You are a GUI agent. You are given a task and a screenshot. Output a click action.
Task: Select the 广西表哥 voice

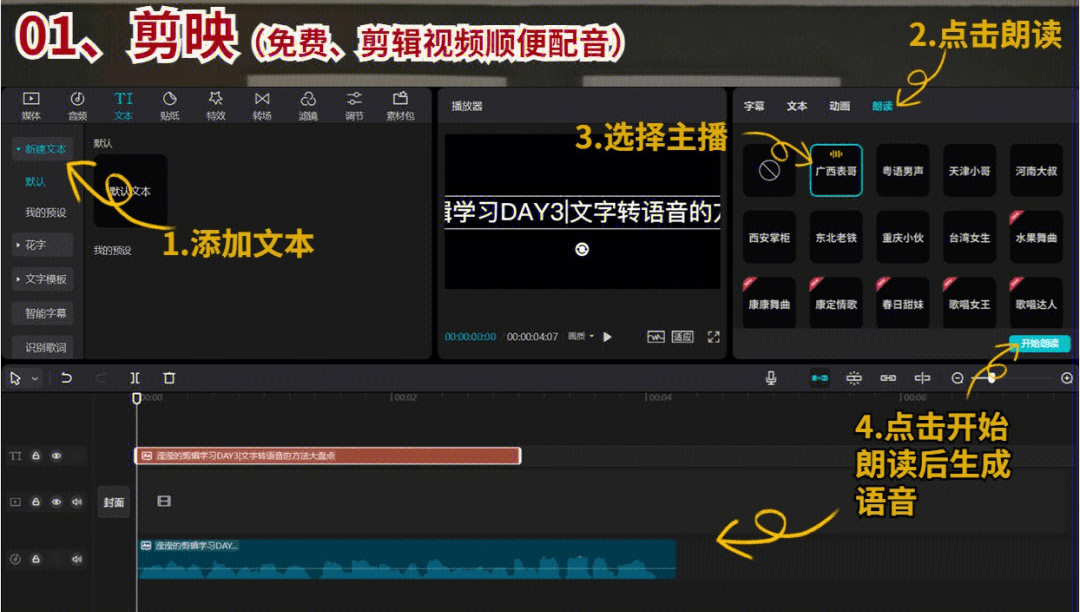[x=836, y=170]
